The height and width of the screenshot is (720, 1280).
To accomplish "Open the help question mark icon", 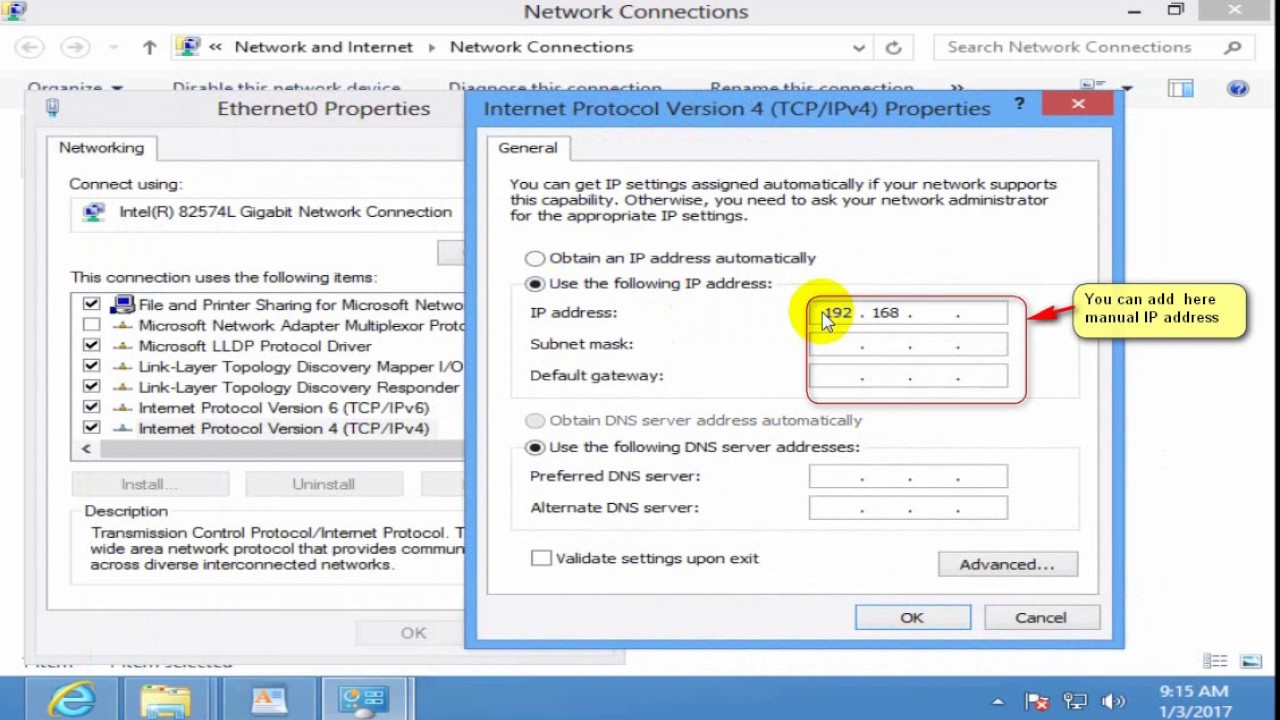I will pyautogui.click(x=1238, y=88).
